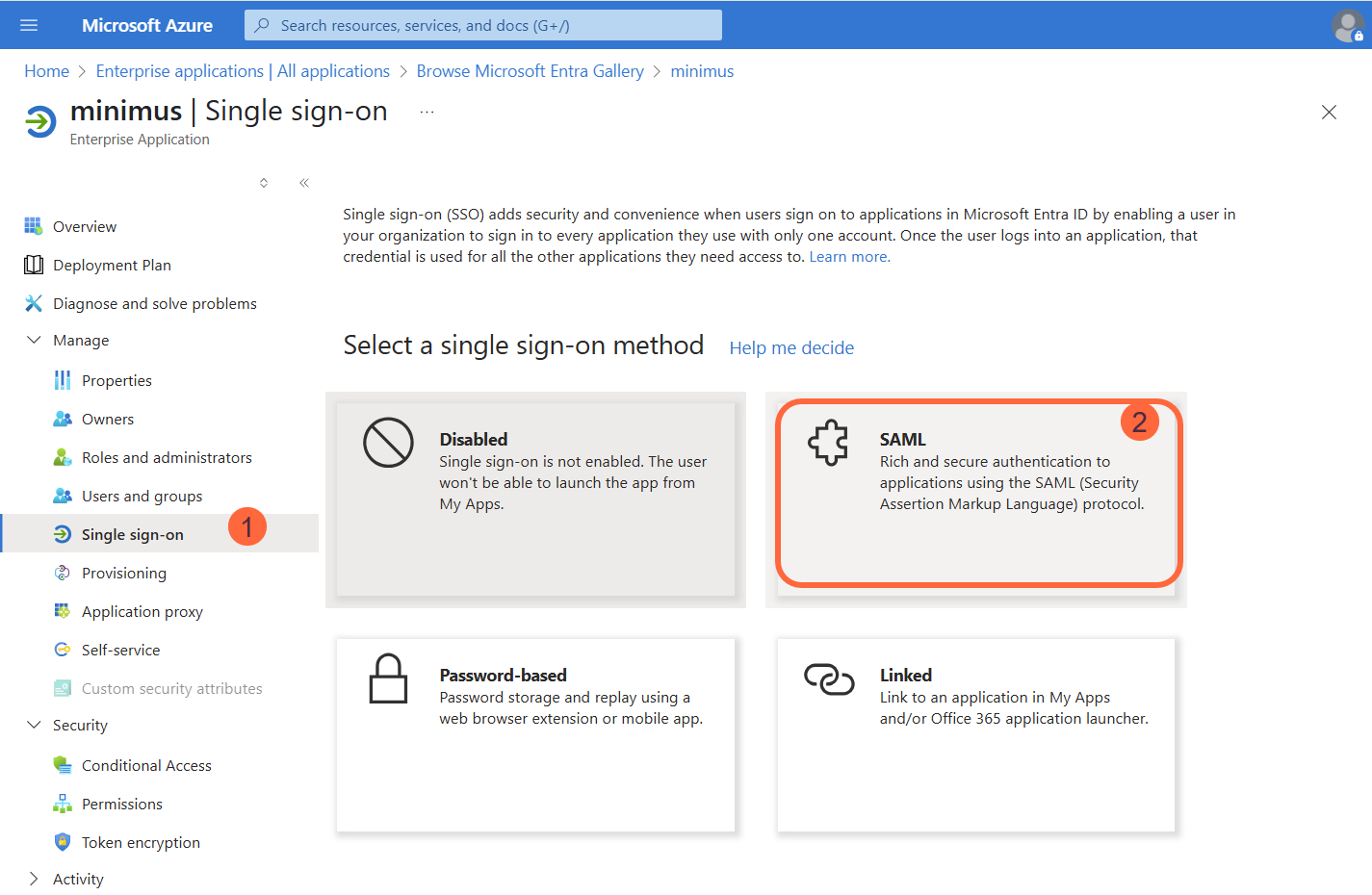1372x895 pixels.
Task: Open Permissions under Security
Action: pyautogui.click(x=122, y=804)
